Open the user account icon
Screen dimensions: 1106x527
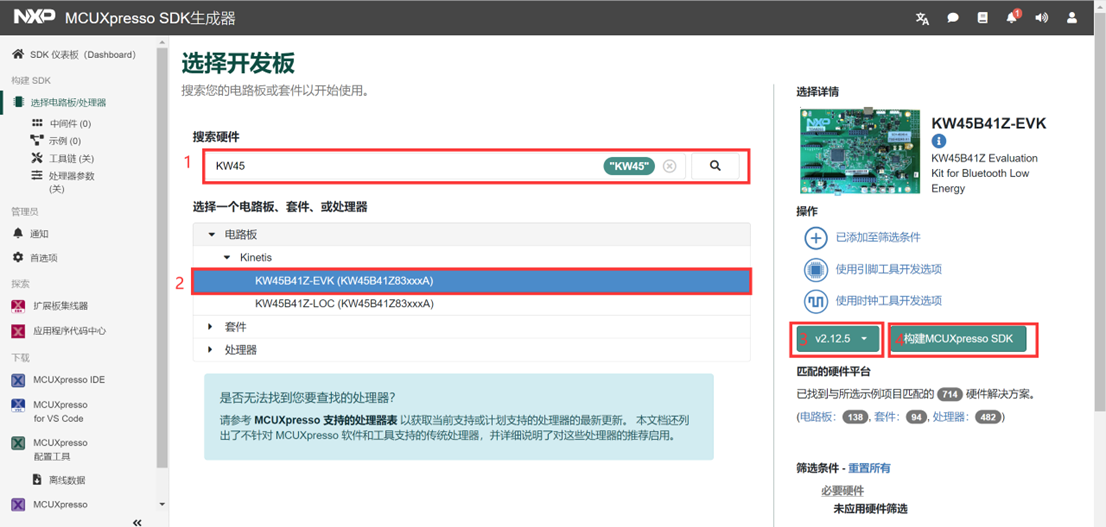pyautogui.click(x=1072, y=18)
